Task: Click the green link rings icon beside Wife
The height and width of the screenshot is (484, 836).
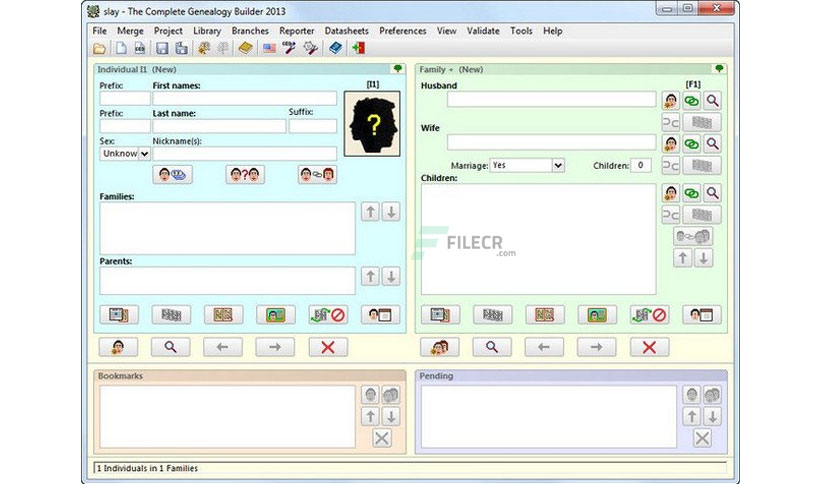Action: point(692,143)
